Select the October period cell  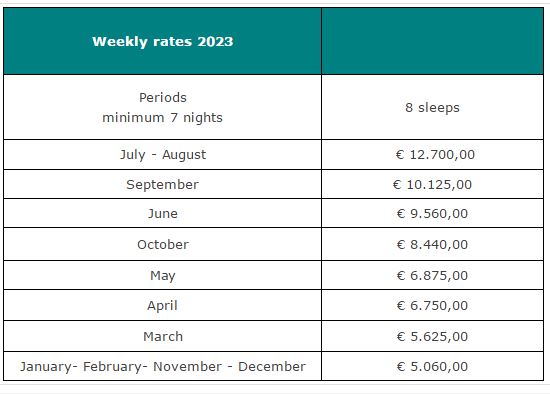coord(162,245)
